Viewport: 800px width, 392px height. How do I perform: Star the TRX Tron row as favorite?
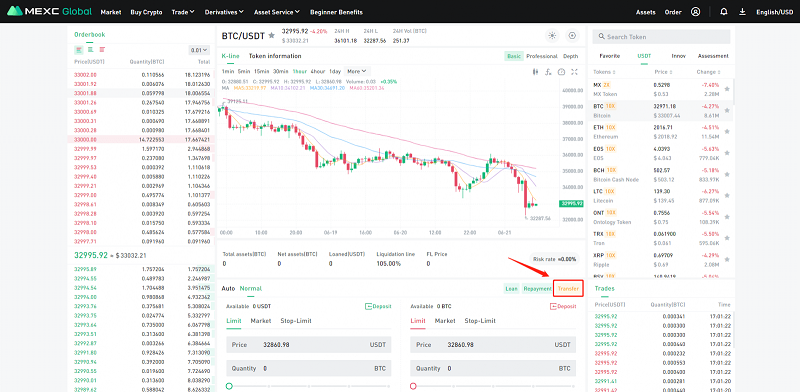coord(727,239)
